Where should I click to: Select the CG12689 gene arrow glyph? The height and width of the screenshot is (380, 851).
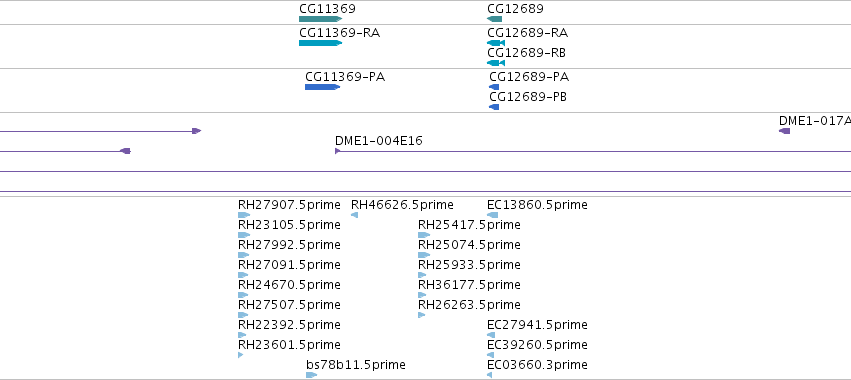(x=494, y=19)
